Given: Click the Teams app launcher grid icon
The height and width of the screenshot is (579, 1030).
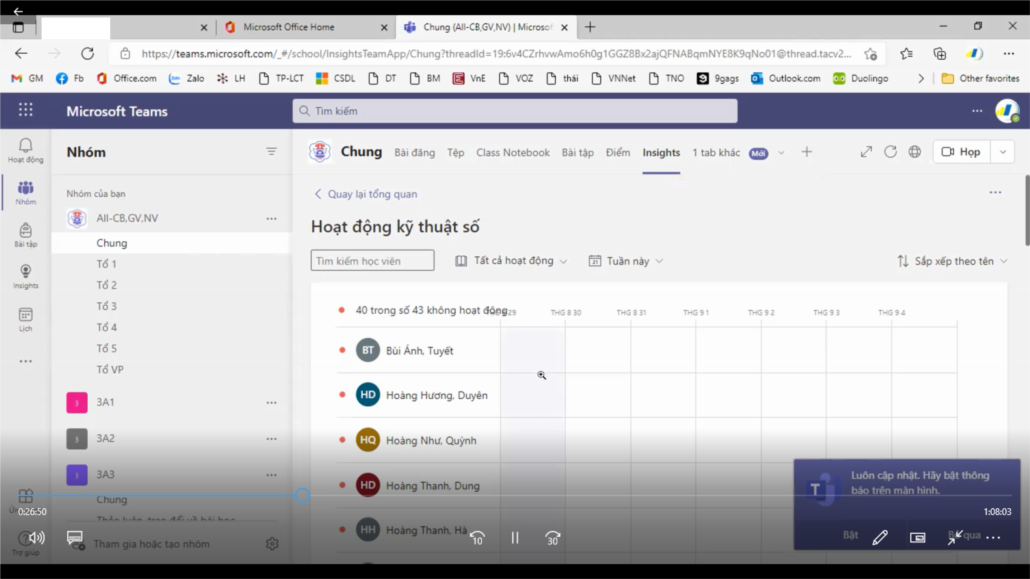Looking at the screenshot, I should pos(25,111).
